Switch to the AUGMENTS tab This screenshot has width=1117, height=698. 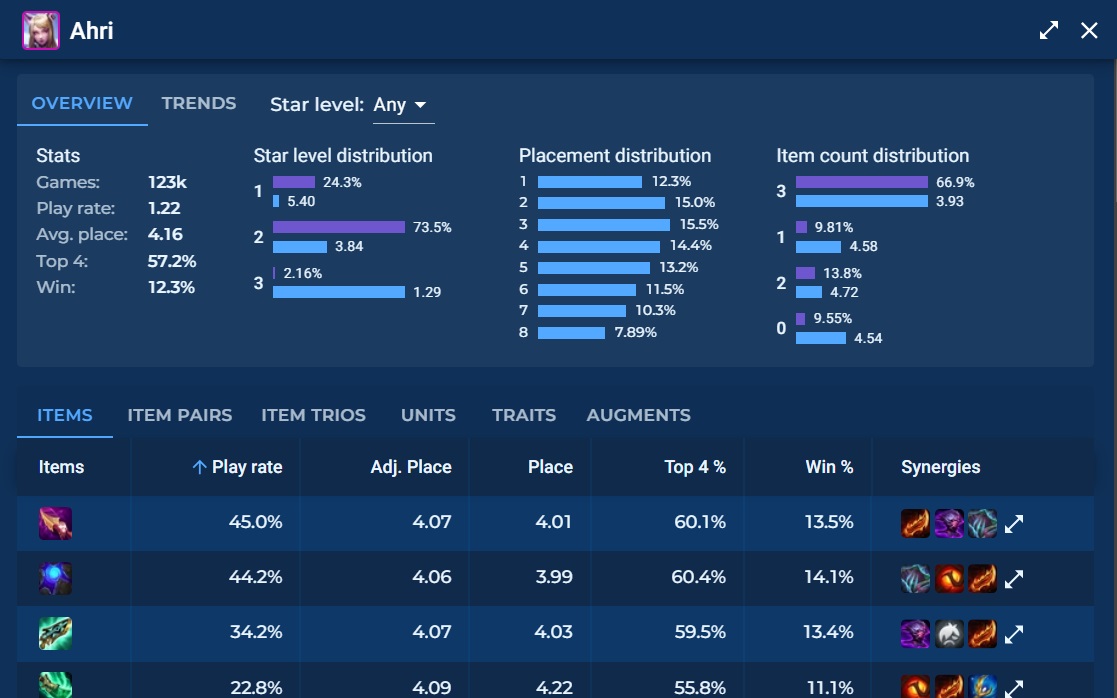pos(638,415)
